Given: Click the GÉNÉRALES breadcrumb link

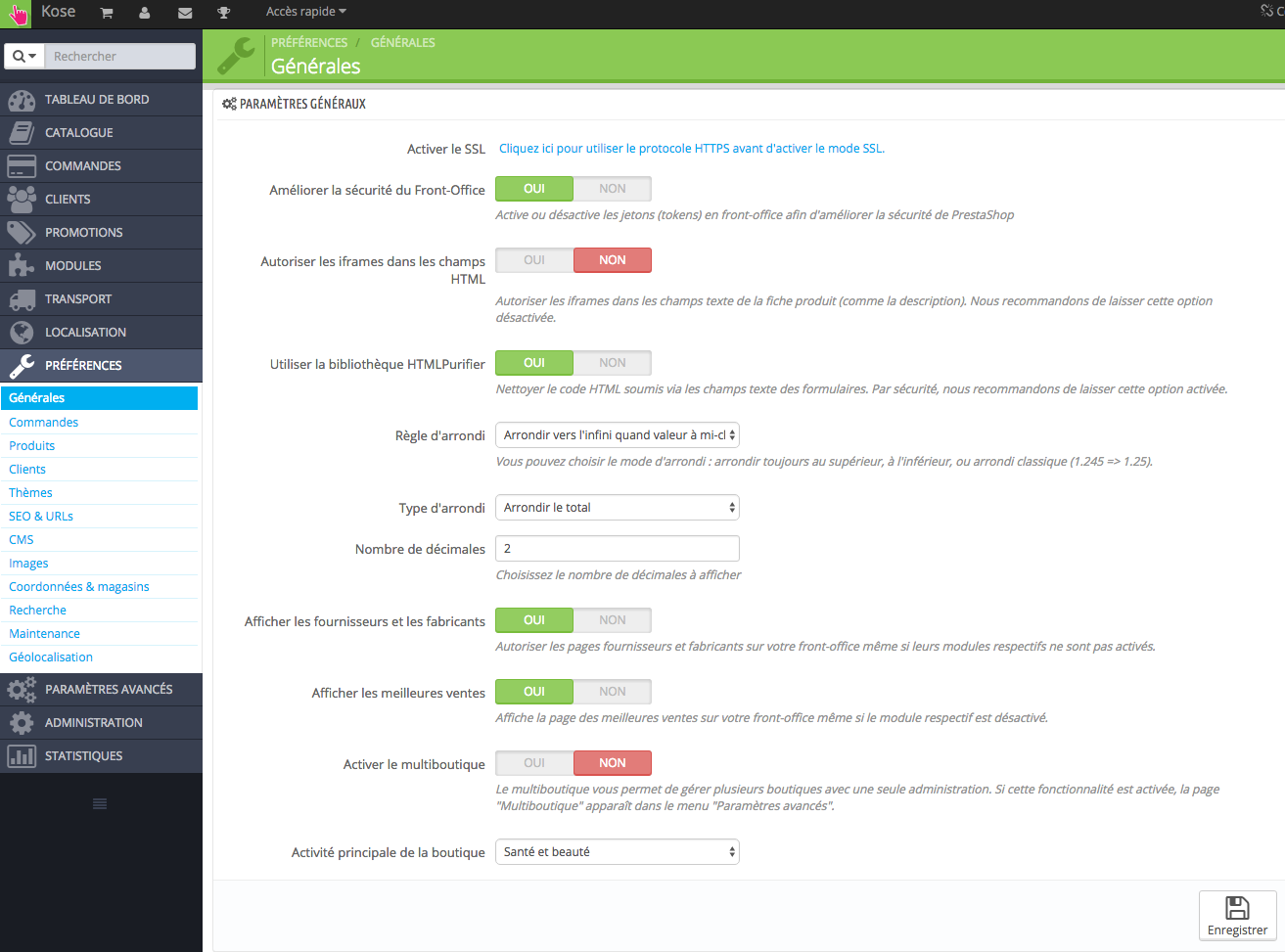Looking at the screenshot, I should click(x=403, y=43).
